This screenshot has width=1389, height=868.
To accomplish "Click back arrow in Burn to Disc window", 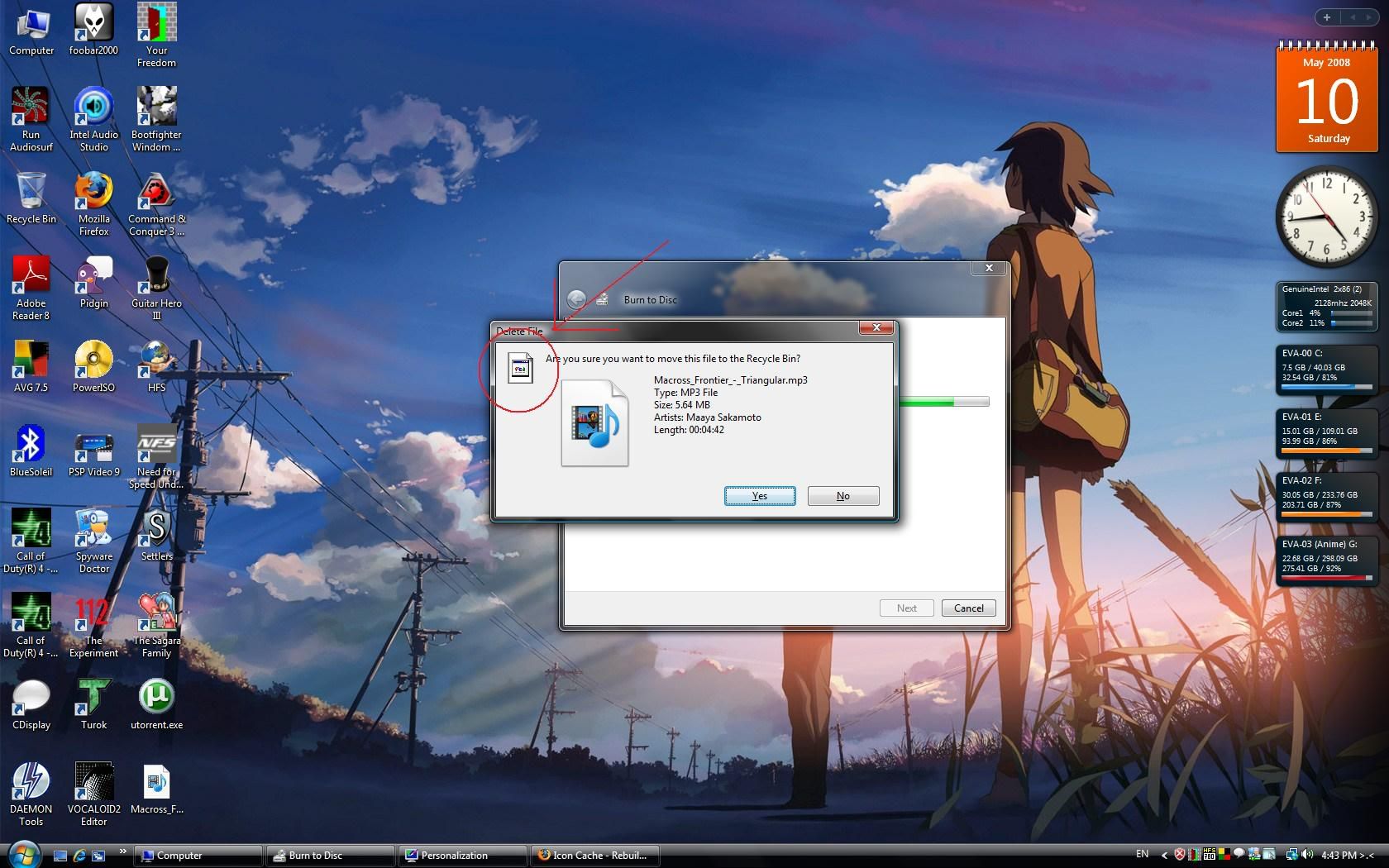I will tap(576, 299).
